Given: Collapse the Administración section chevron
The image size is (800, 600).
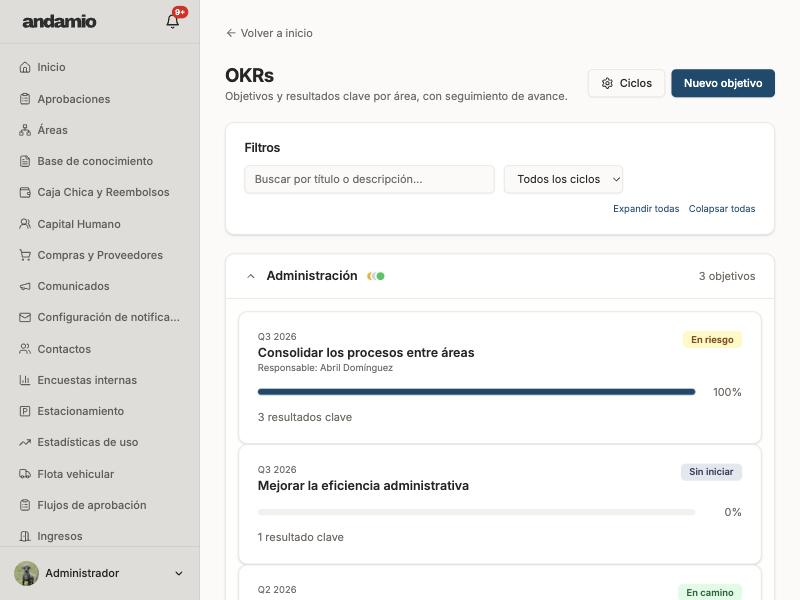Looking at the screenshot, I should tap(251, 276).
